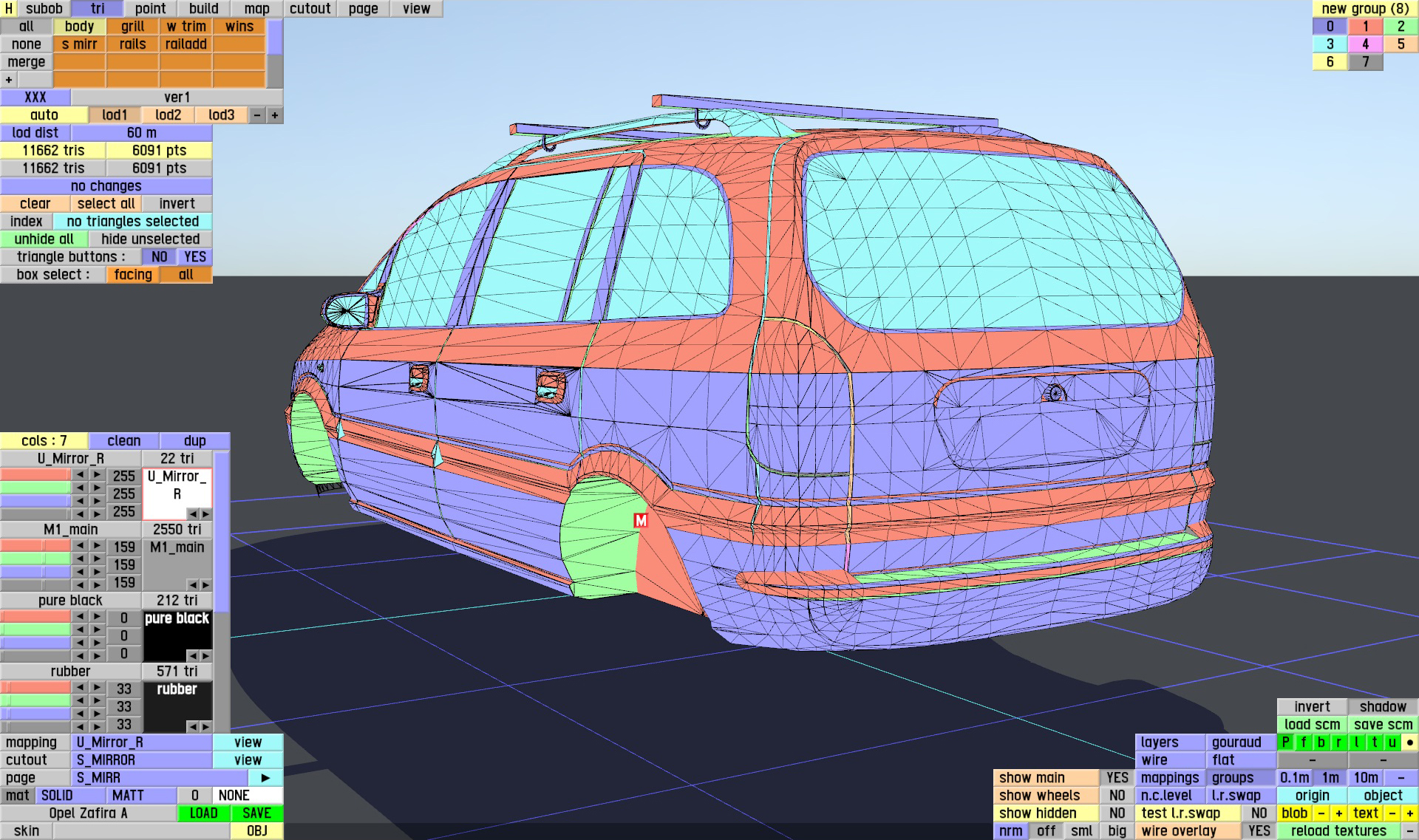Screen dimensions: 1419x840
Task: Click the red M marker on the car
Action: [x=641, y=521]
